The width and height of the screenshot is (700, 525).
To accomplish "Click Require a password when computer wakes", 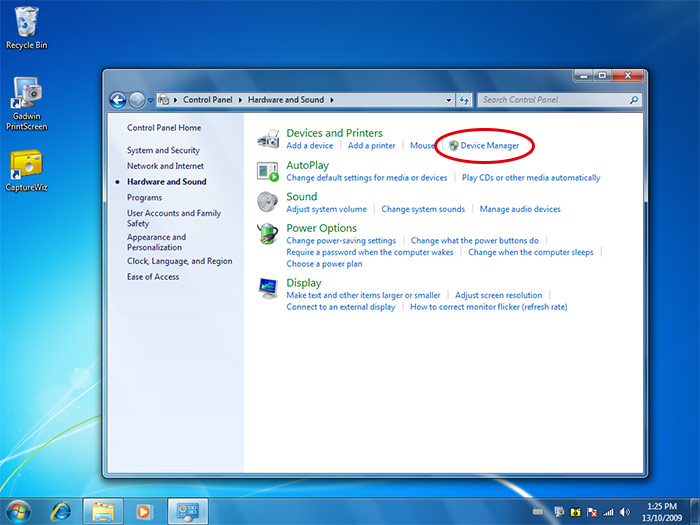I will pos(370,252).
